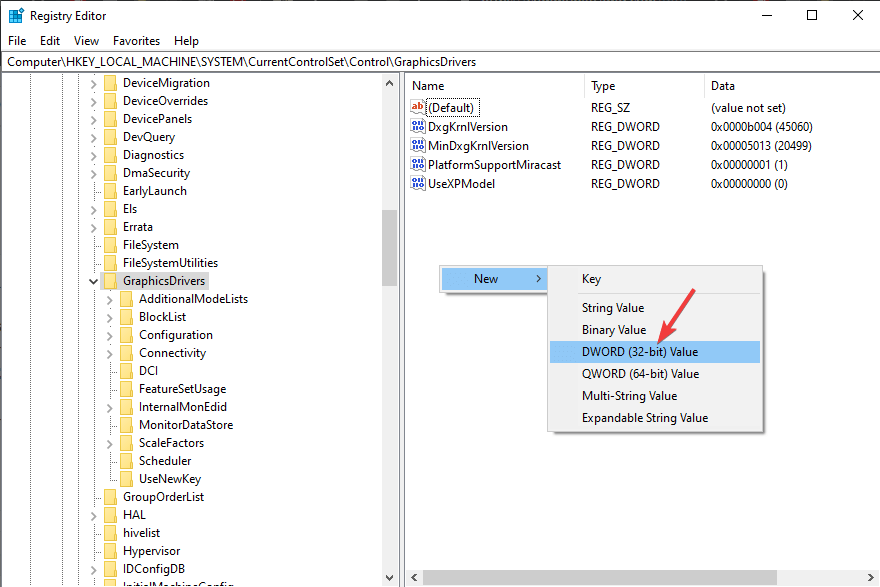Click the DeviceOverrides folder icon

point(111,101)
